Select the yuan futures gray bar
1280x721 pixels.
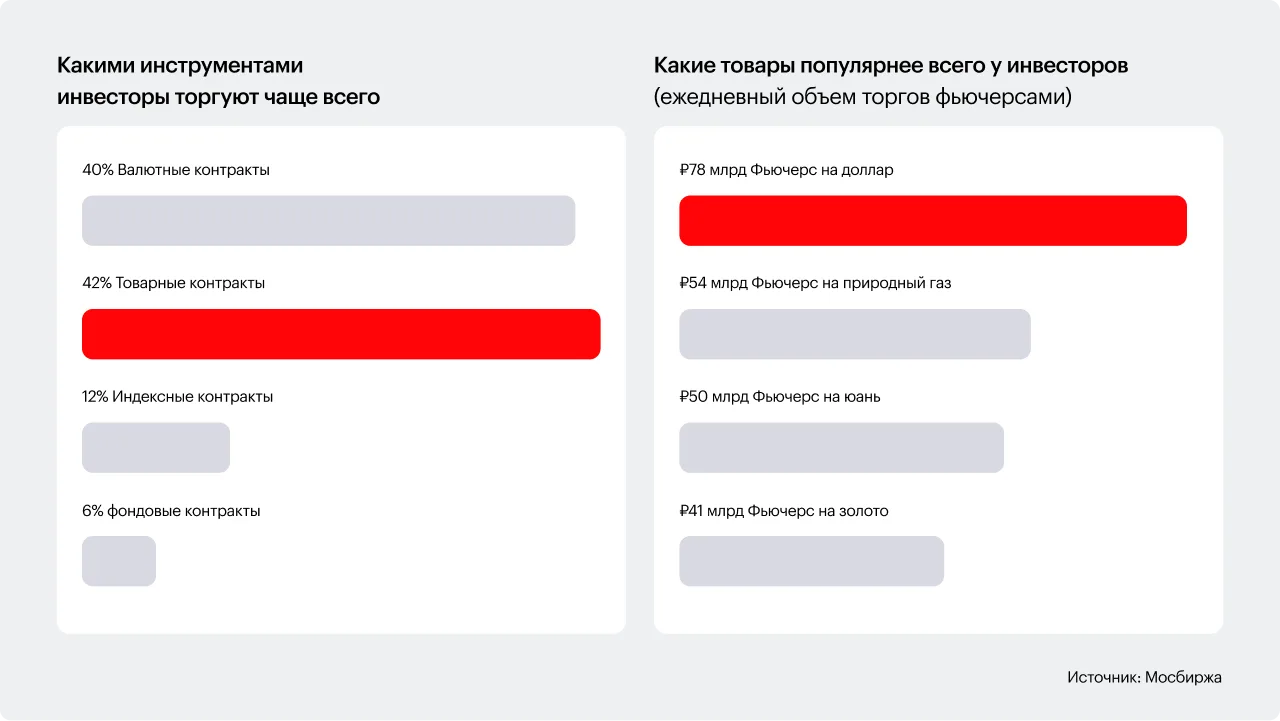point(841,448)
